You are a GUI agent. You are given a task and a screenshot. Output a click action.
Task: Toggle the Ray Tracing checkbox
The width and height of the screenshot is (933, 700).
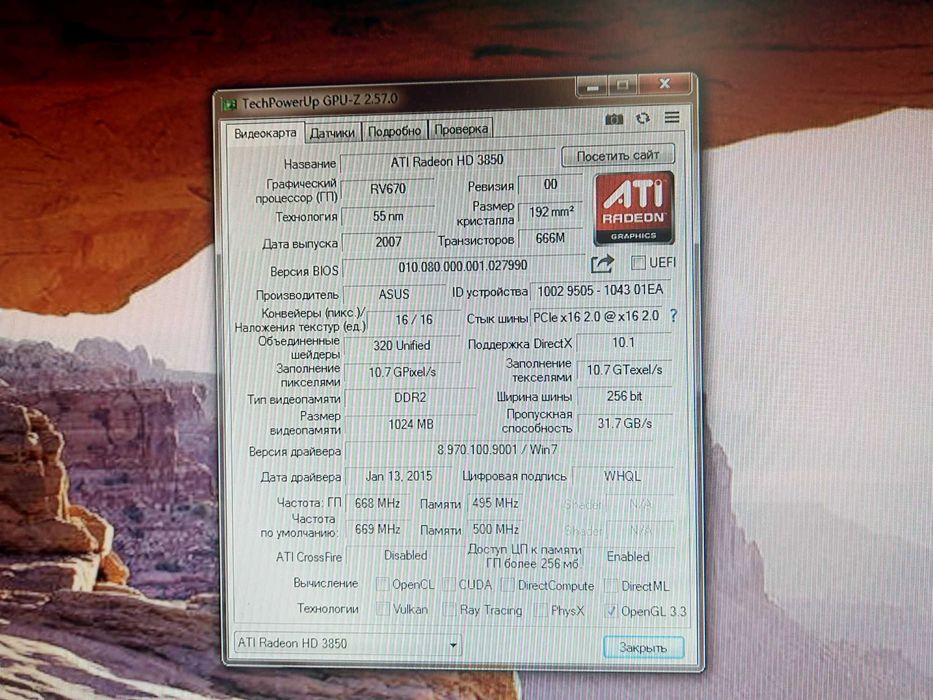point(449,610)
